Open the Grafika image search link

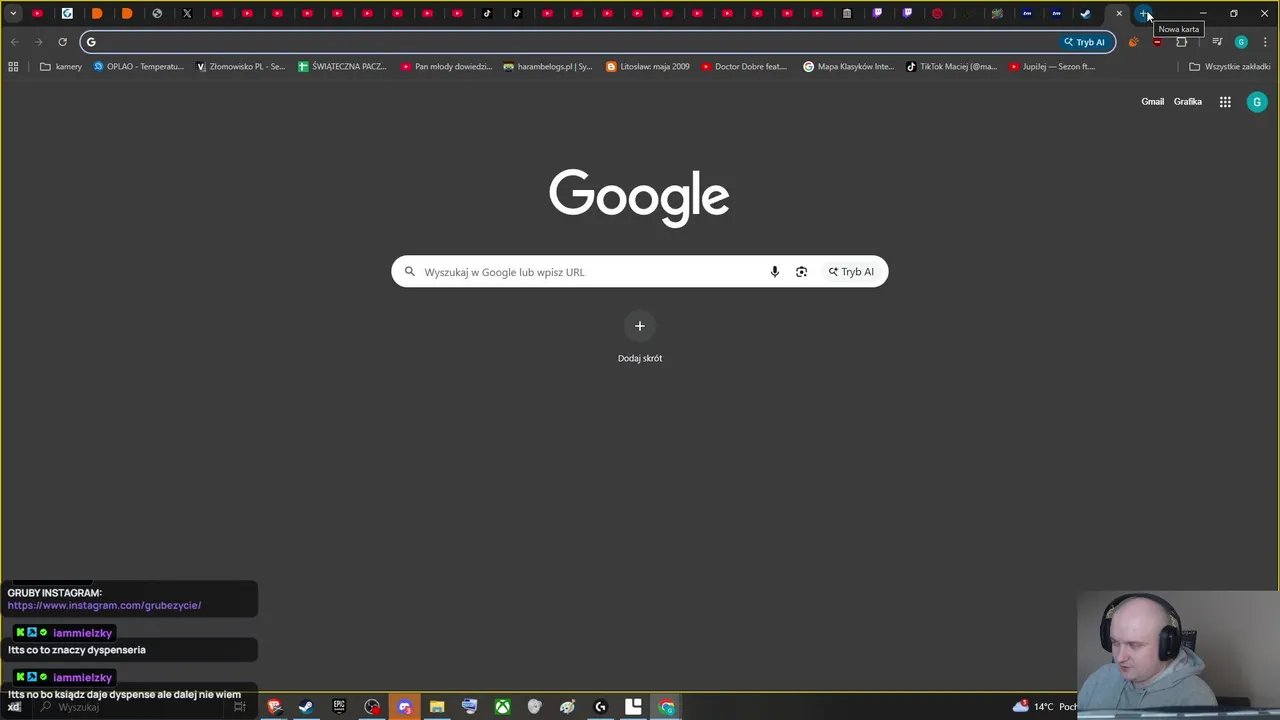click(1187, 102)
